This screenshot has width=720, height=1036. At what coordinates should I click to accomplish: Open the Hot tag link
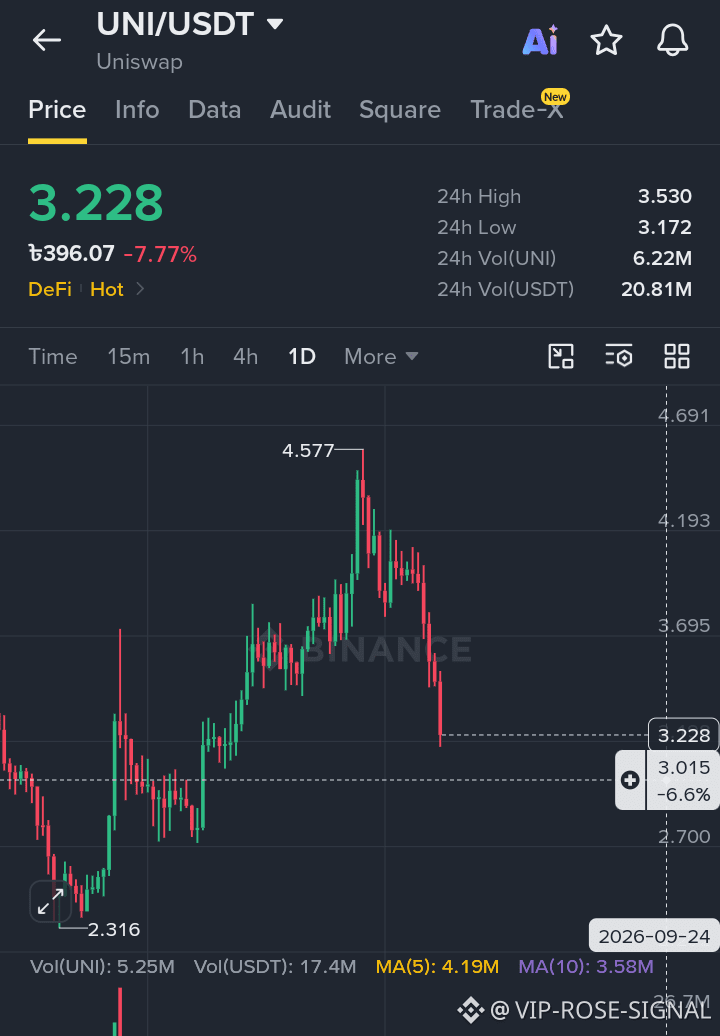[107, 289]
